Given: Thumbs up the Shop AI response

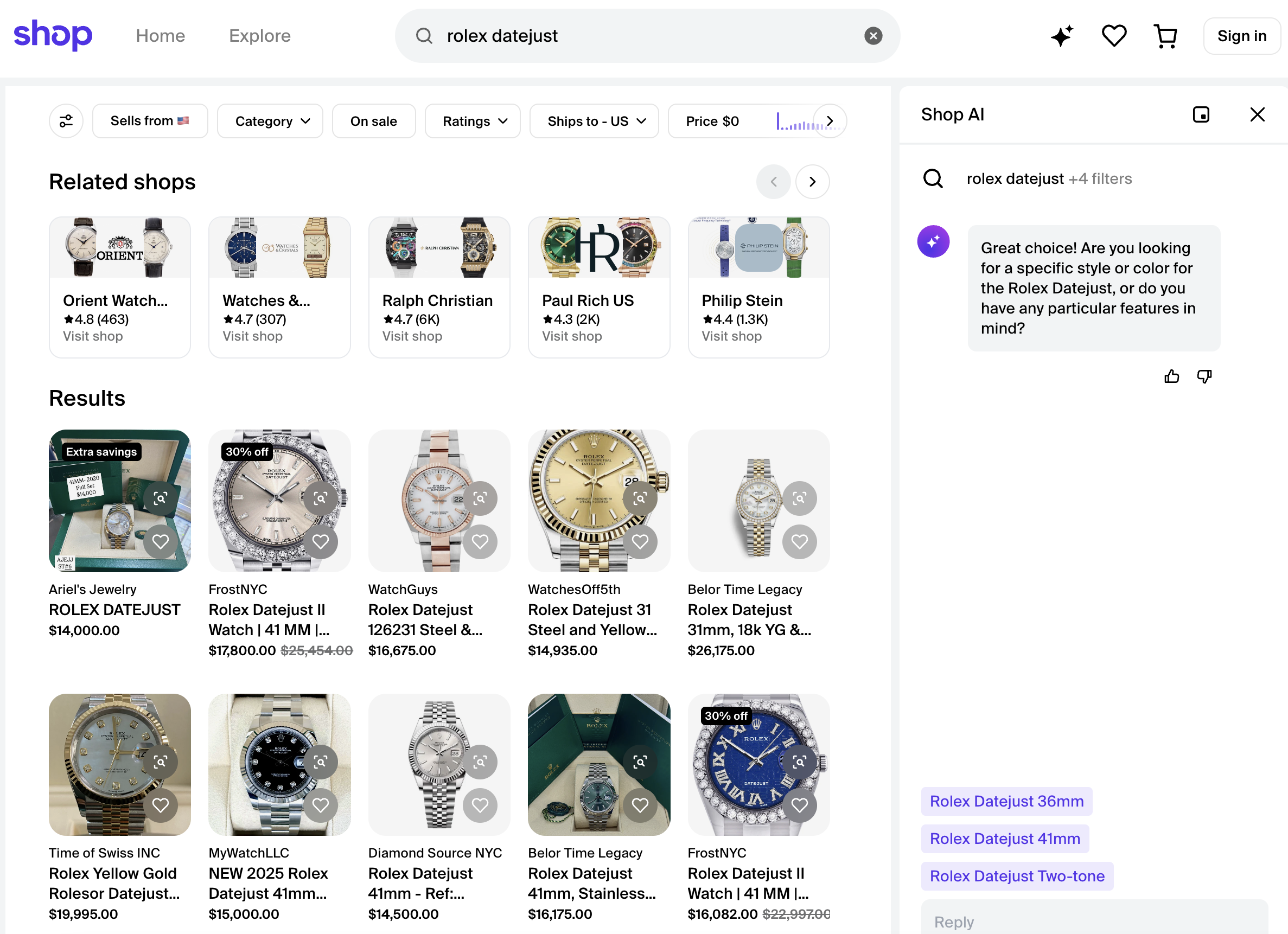Looking at the screenshot, I should point(1171,376).
